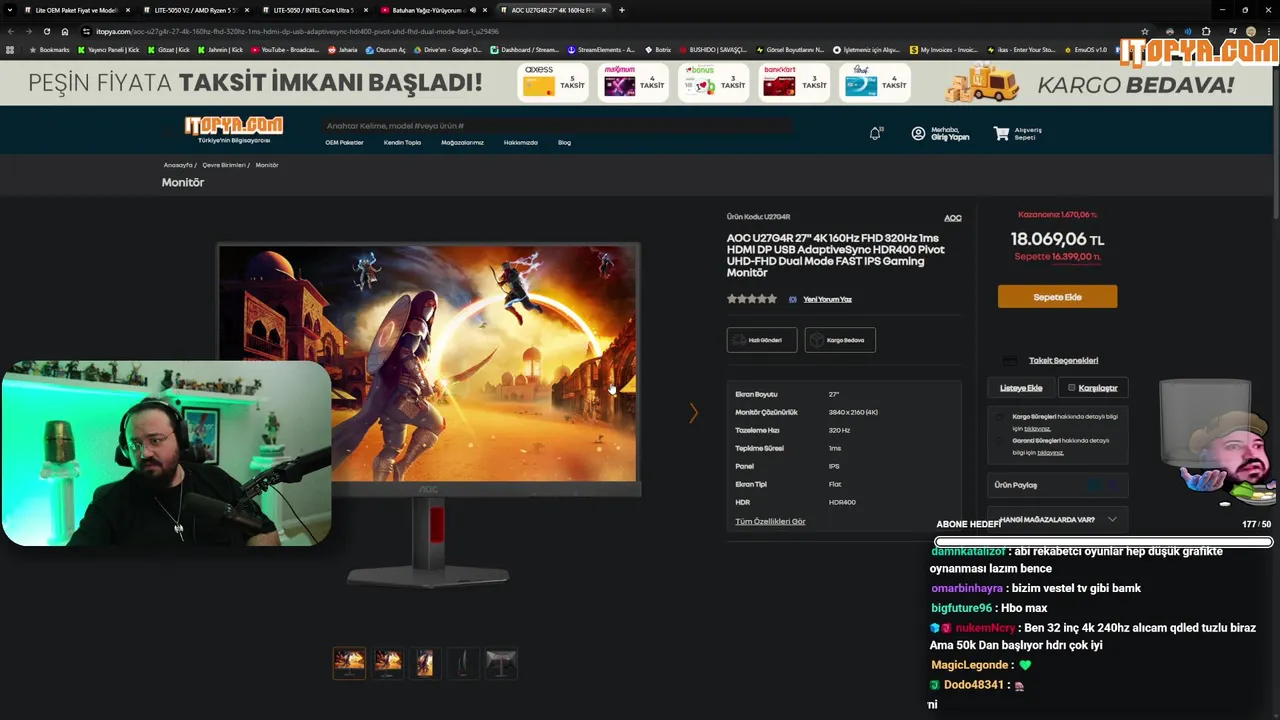Click the five-star product rating
The image size is (1280, 720).
pos(752,299)
